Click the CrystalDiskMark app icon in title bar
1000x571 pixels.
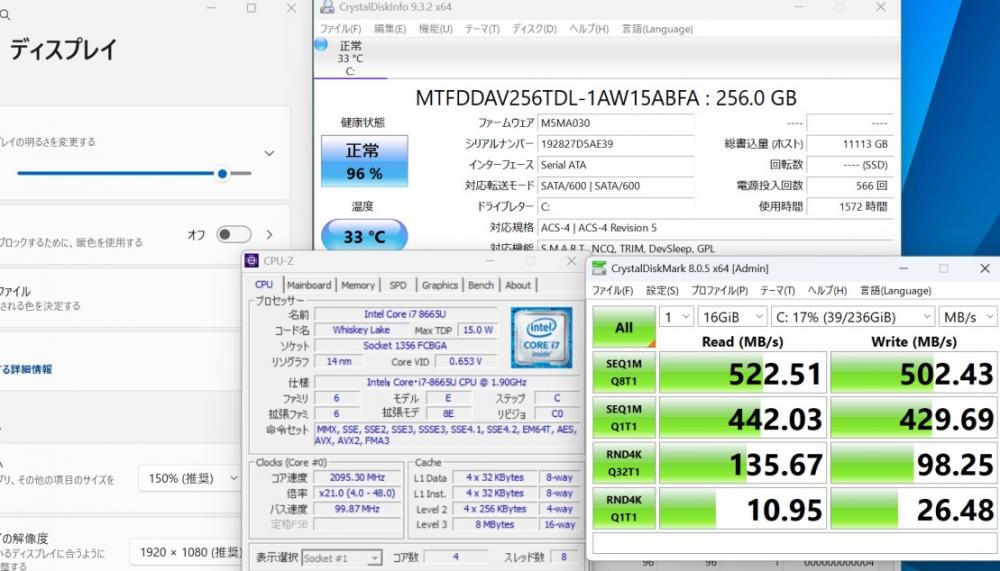(598, 268)
